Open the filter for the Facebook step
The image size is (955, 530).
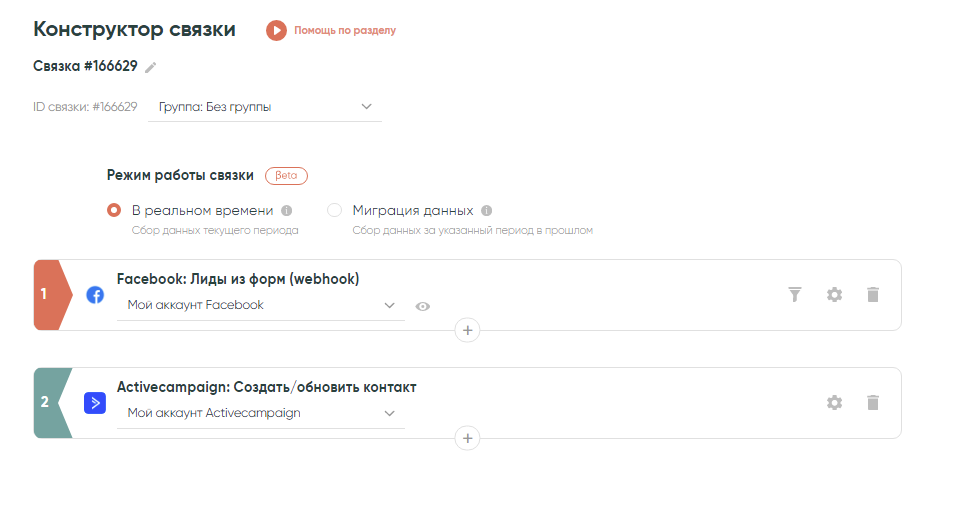point(795,294)
